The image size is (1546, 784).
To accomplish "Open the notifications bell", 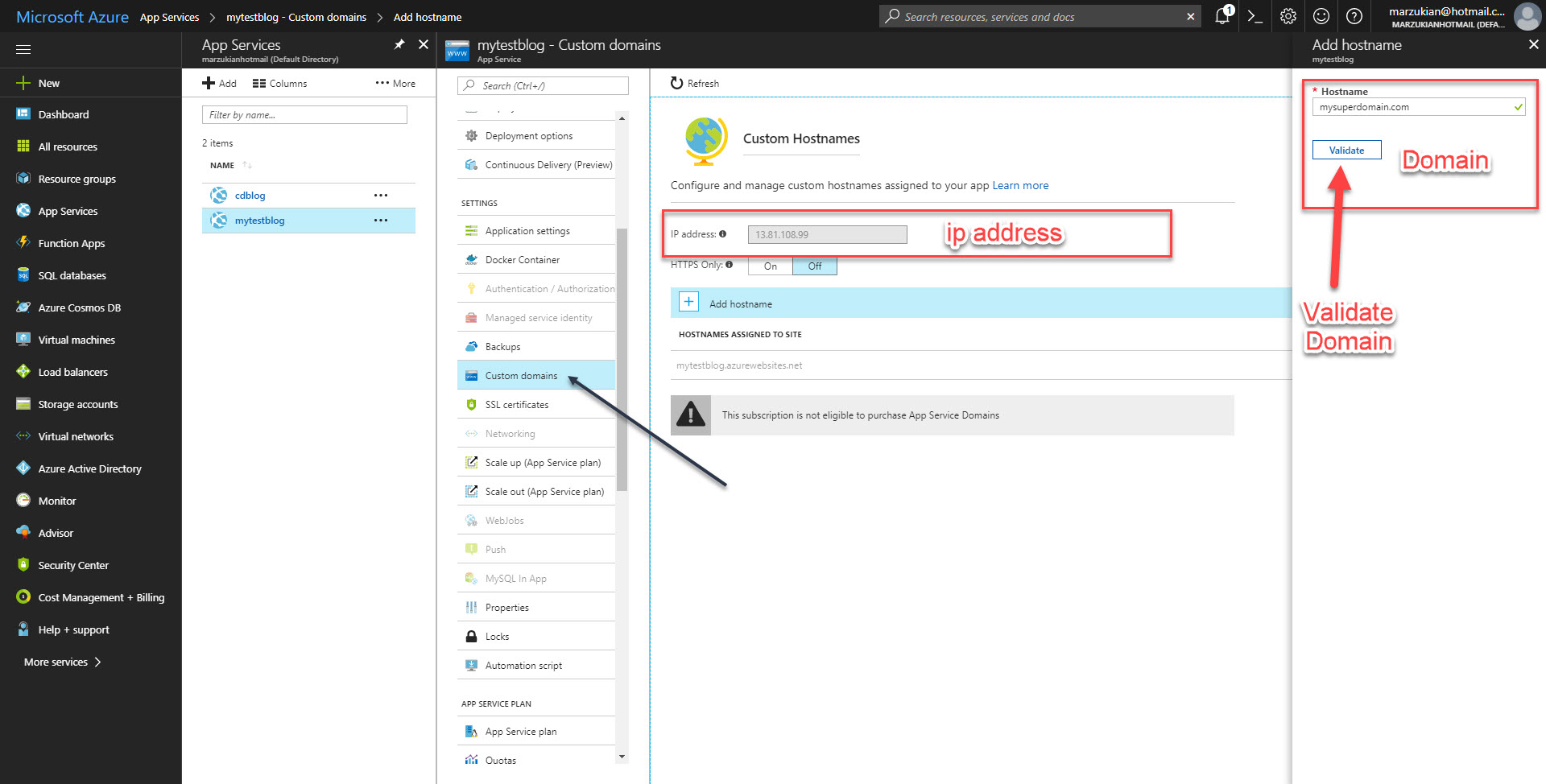I will point(1222,16).
